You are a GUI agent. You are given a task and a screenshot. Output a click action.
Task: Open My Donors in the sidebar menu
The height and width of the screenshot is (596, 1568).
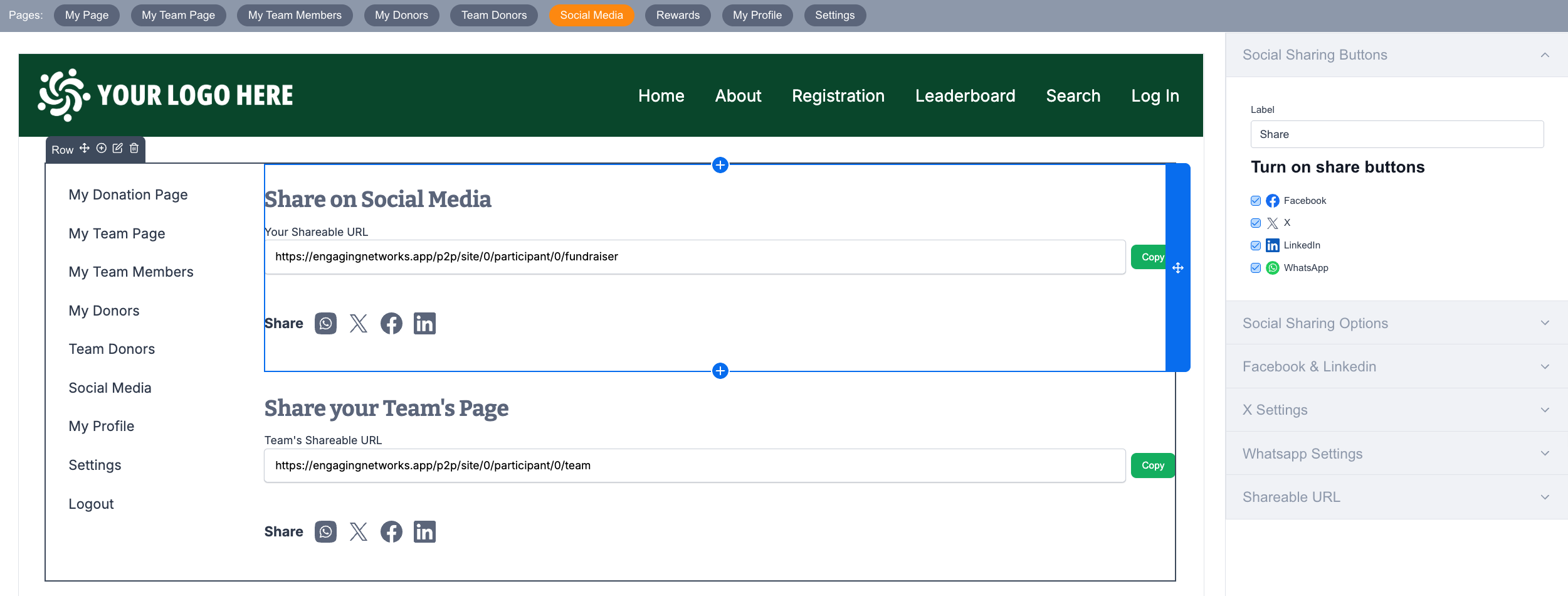click(104, 311)
